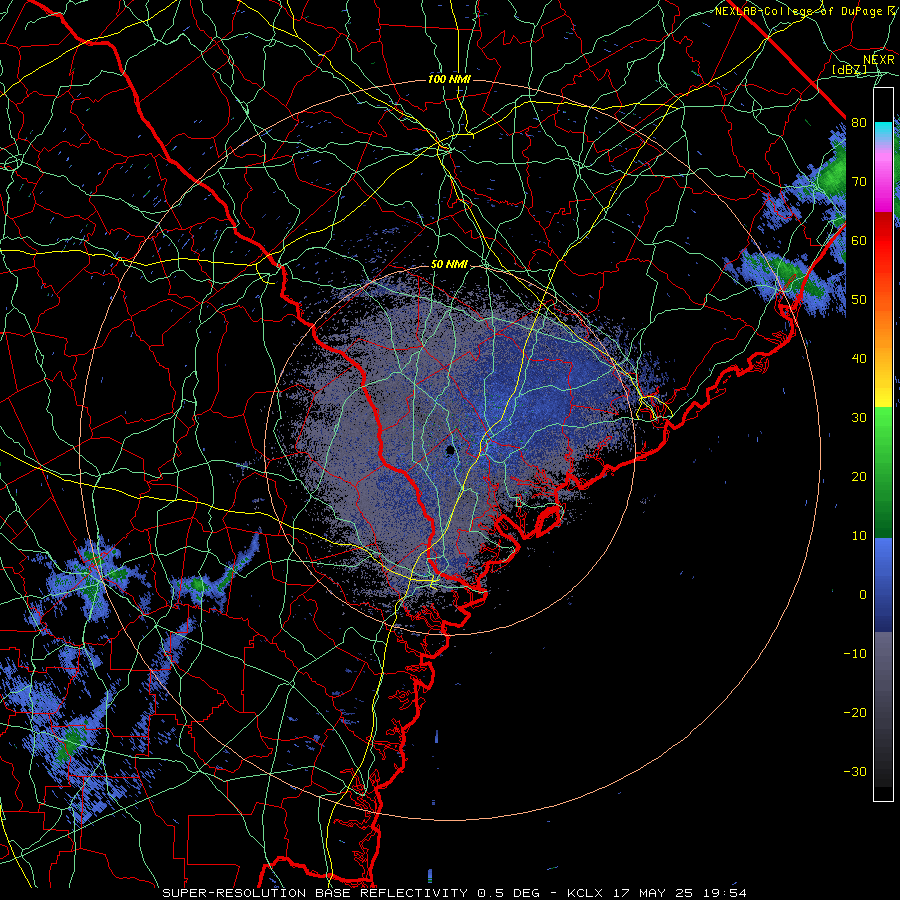Click the 100 NMI range ring label

point(449,79)
